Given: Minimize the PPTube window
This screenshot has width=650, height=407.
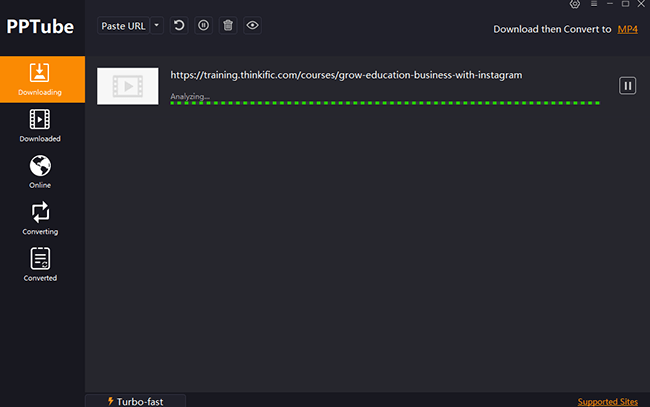Looking at the screenshot, I should pos(610,4).
